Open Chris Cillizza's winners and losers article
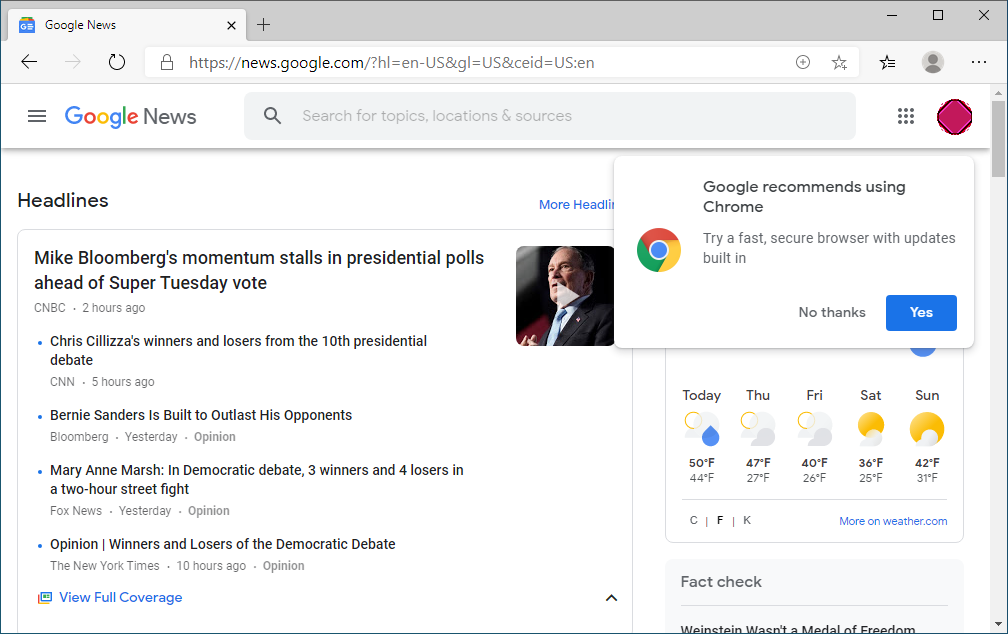1008x634 pixels. click(238, 350)
